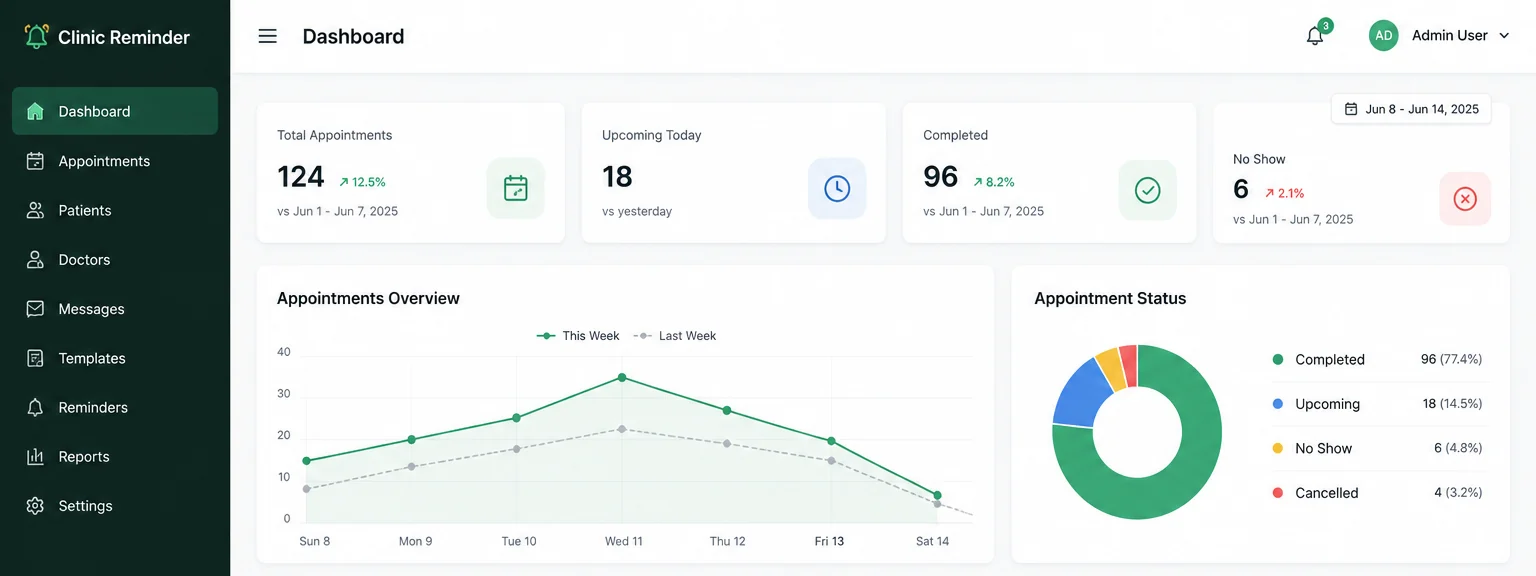Click the 96 (77.4%) status value
This screenshot has width=1536, height=576.
point(1451,359)
